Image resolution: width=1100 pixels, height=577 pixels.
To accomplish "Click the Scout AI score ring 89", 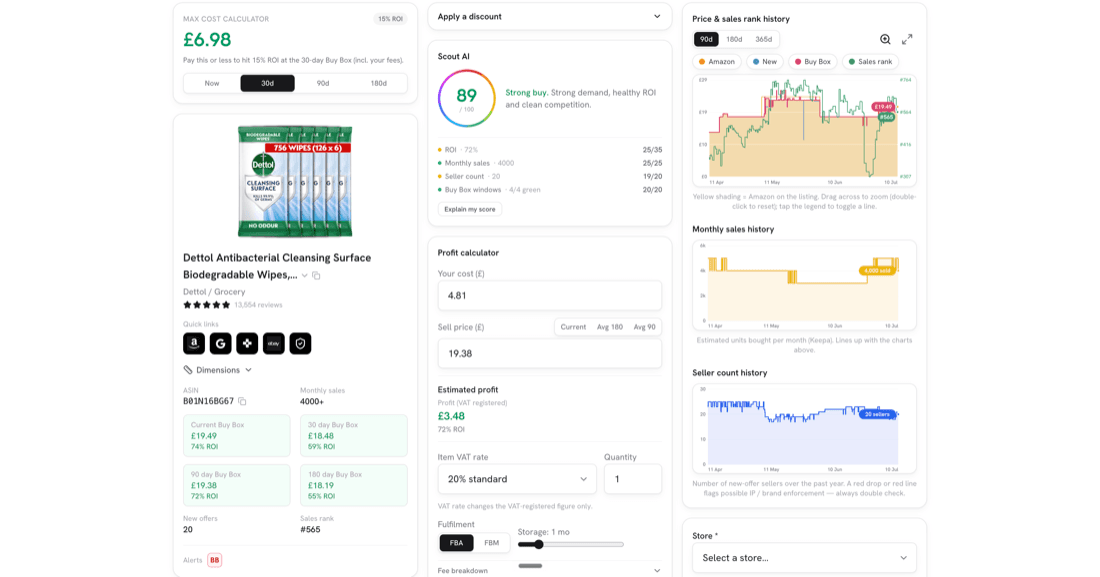I will pos(467,98).
